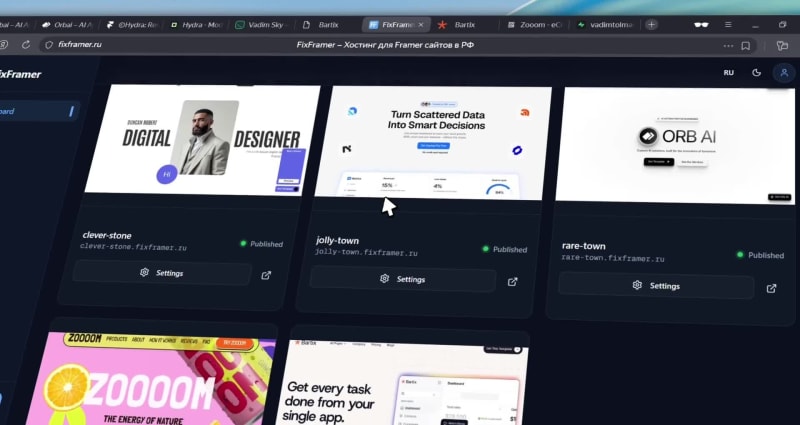
Task: Click the Framer icon on the @Hydra tab
Action: pyautogui.click(x=110, y=24)
